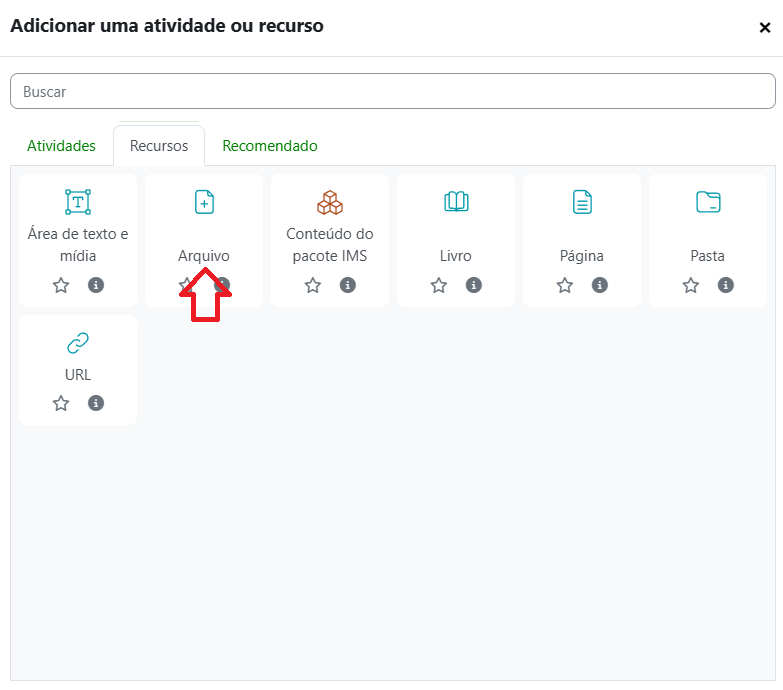Select the Conteúdo do pacote IMS icon

(330, 202)
